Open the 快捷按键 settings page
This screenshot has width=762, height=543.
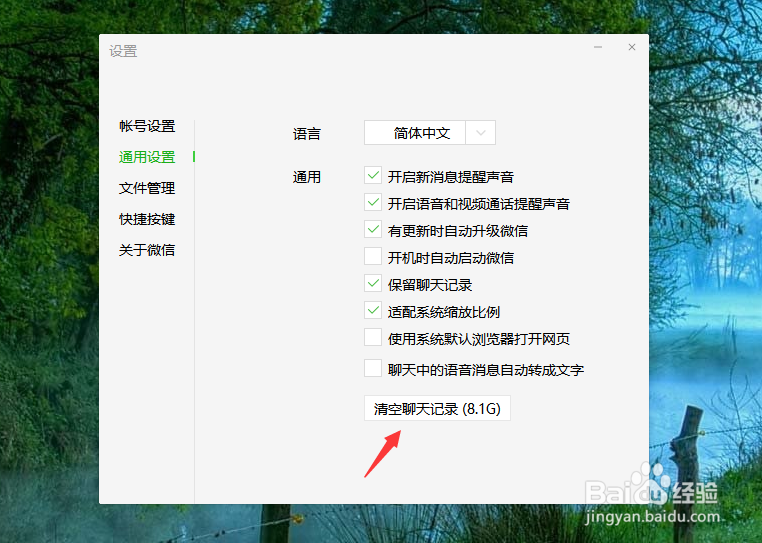[147, 219]
